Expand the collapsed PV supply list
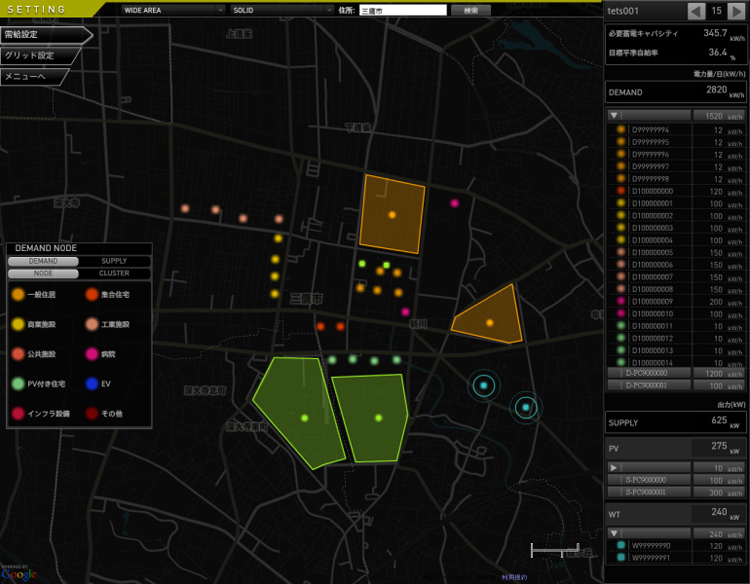 pyautogui.click(x=615, y=467)
